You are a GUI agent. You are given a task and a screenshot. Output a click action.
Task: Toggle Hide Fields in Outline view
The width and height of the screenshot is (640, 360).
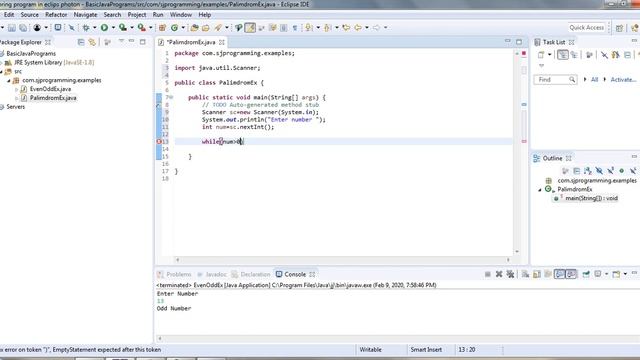pos(599,171)
